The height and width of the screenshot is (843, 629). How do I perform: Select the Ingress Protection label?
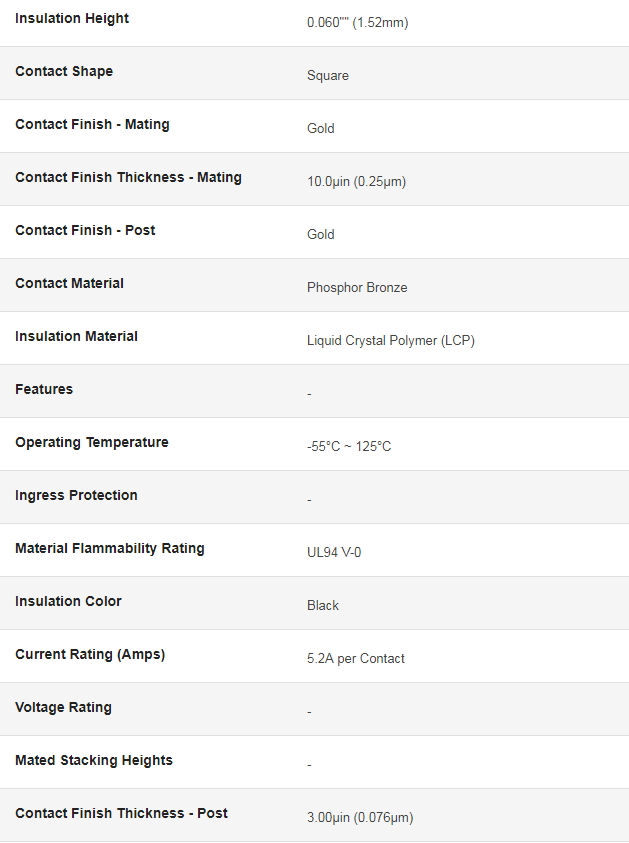76,495
